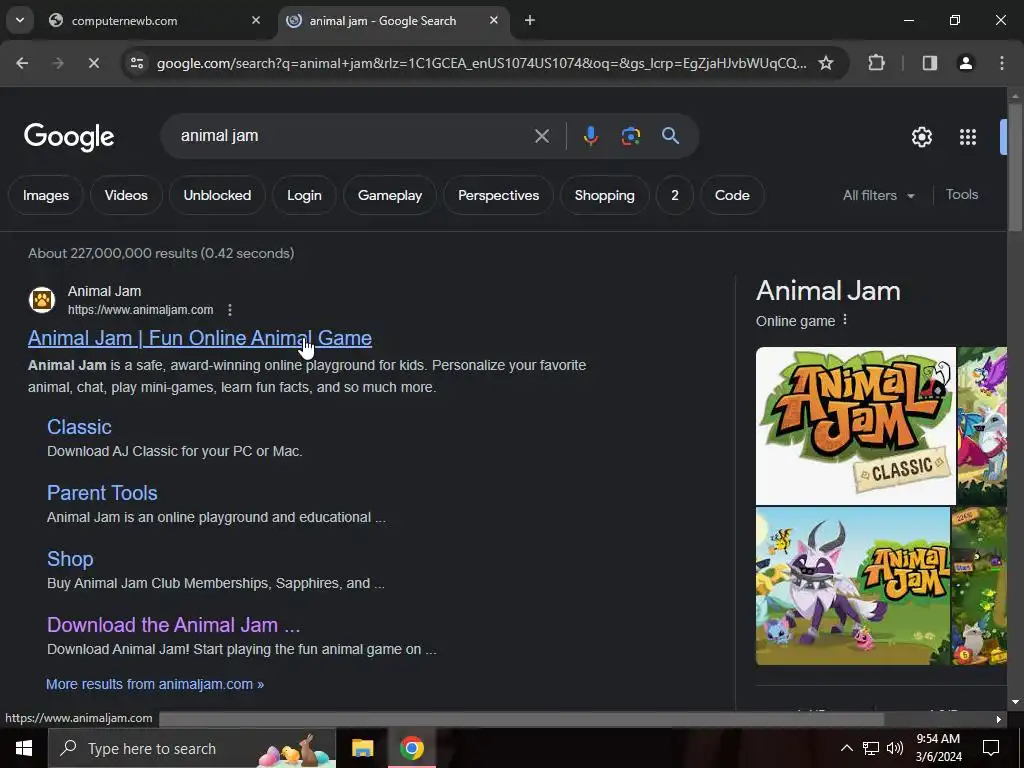1024x768 pixels.
Task: Open the Windows notification center
Action: pos(991,748)
